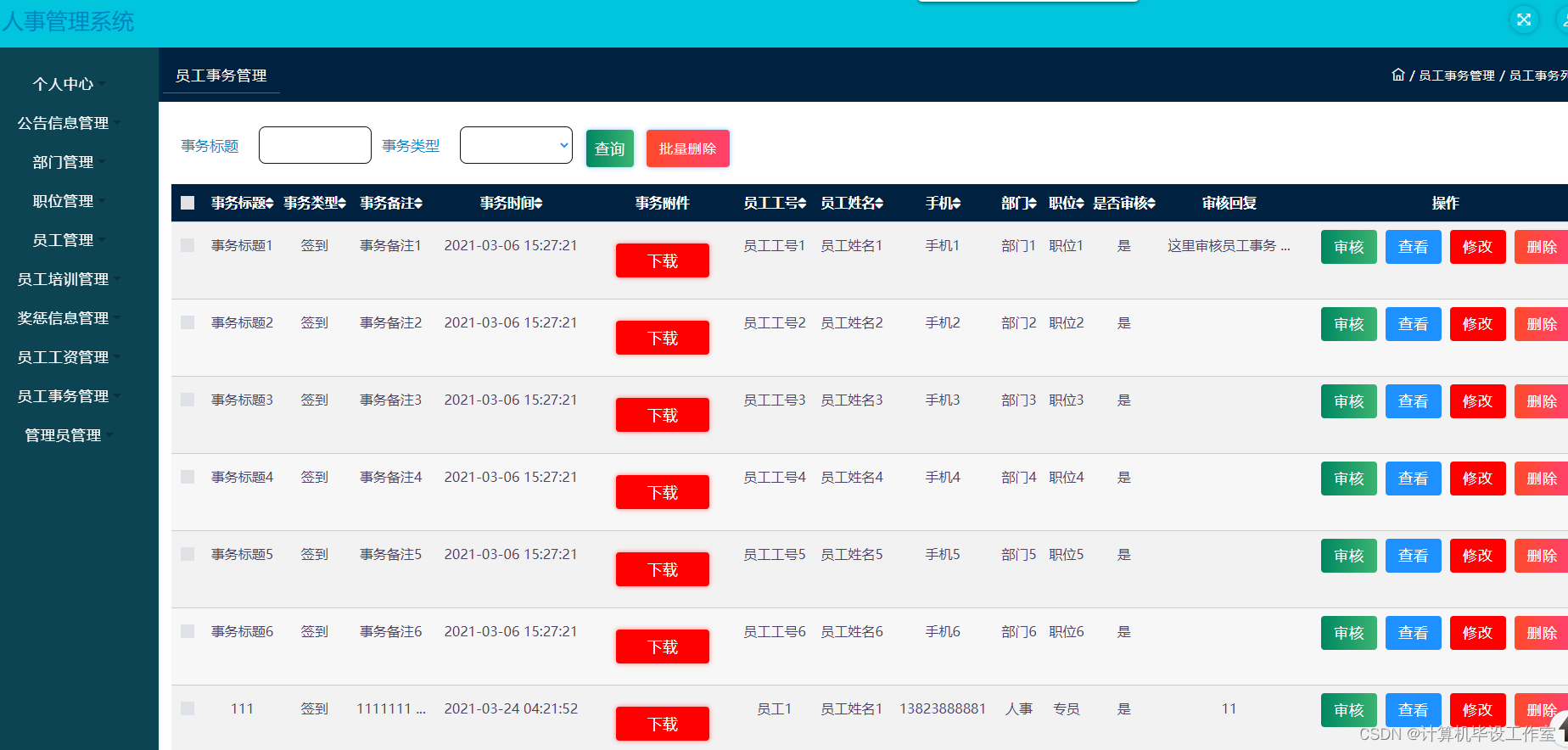Click 审核 for 事务标题5
Viewport: 1568px width, 750px height.
pyautogui.click(x=1348, y=556)
